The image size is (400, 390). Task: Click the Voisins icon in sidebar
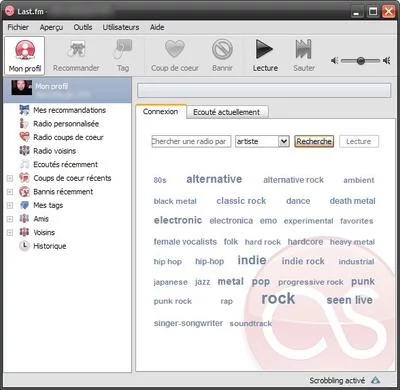[x=24, y=232]
